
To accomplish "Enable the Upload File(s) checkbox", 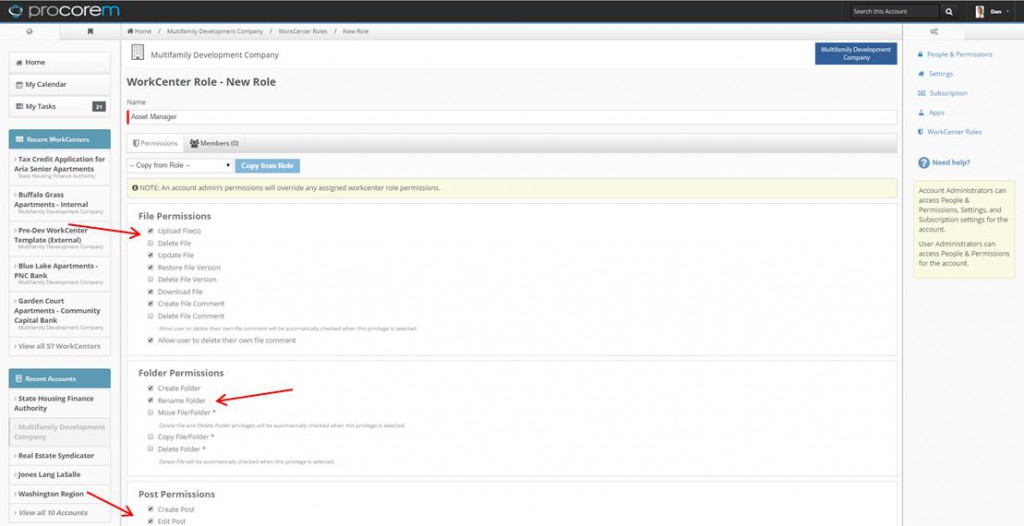I will point(151,231).
